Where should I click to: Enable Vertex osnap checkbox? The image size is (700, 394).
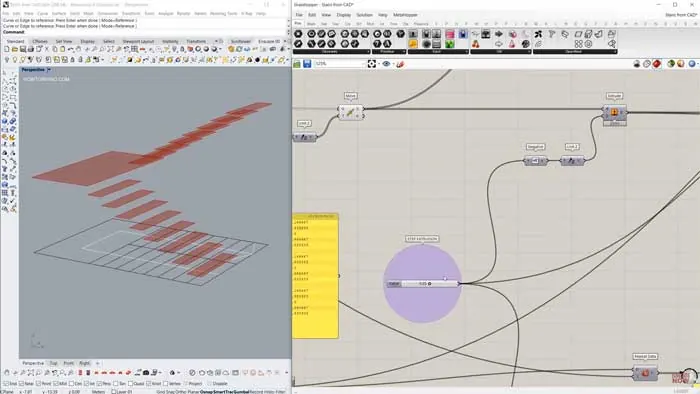166,384
